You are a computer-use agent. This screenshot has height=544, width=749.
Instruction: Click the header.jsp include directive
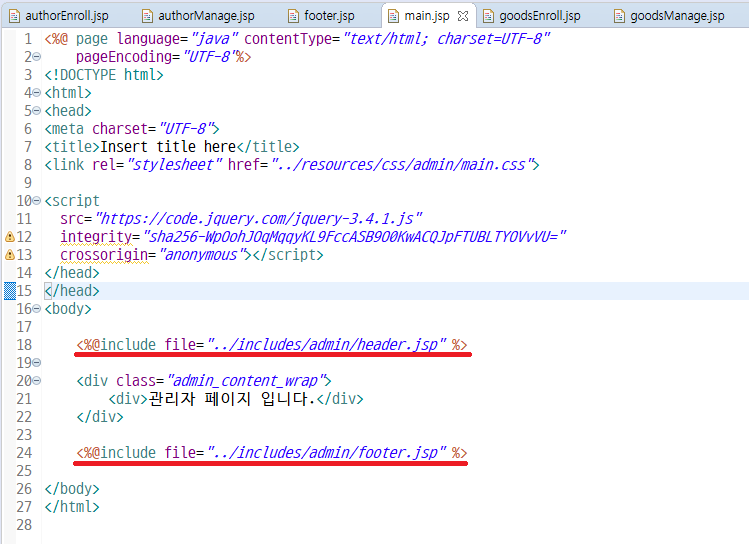272,345
